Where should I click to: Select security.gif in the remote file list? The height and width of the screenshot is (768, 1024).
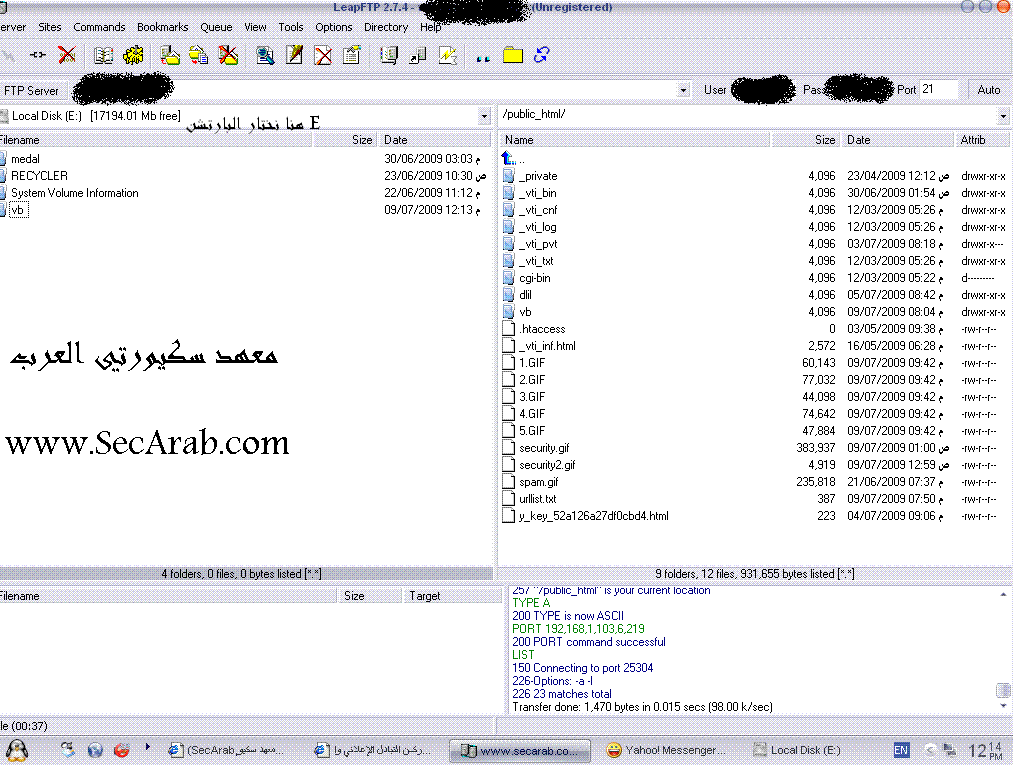click(x=544, y=448)
